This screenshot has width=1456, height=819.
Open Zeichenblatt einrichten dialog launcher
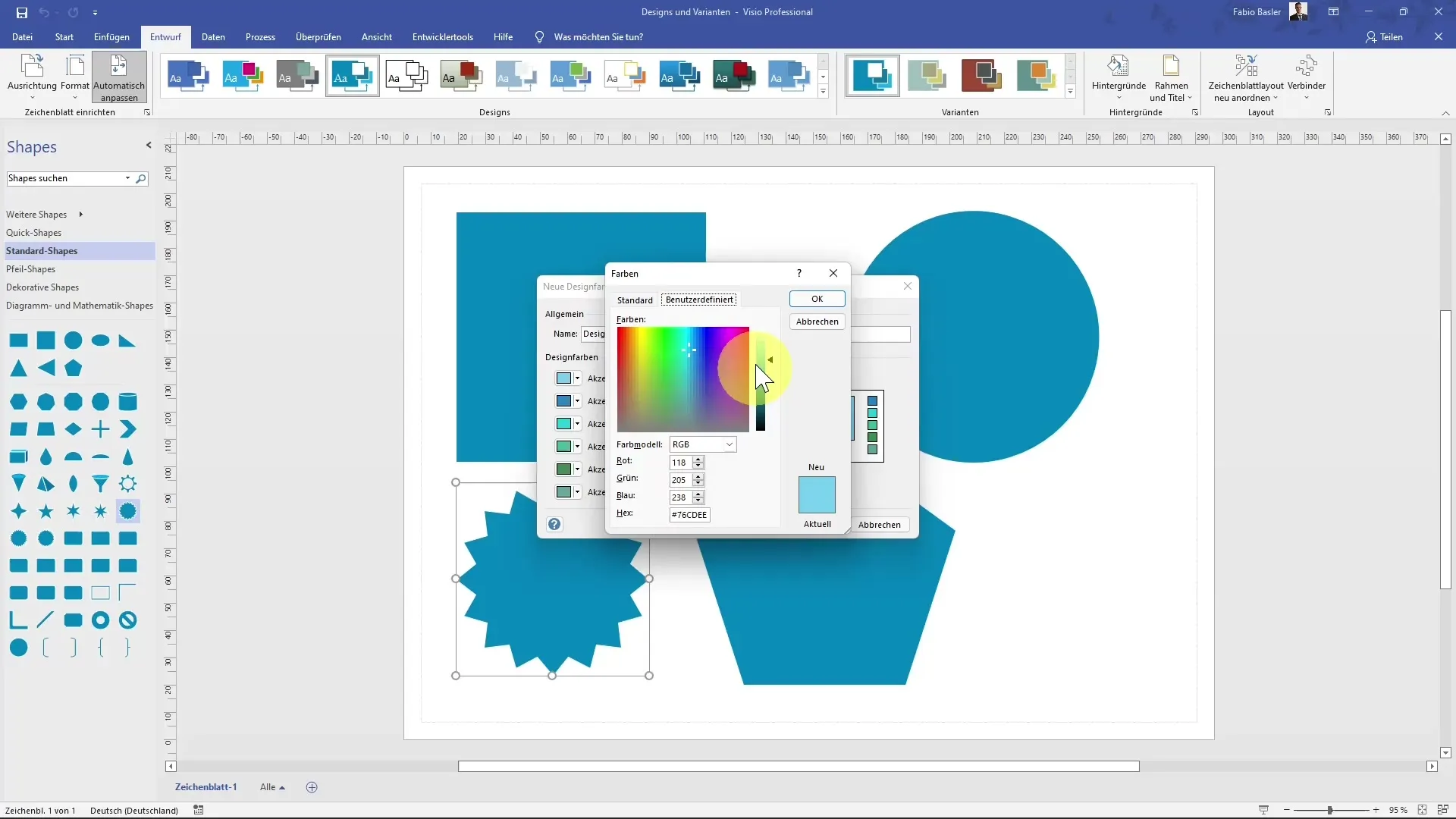pos(147,112)
